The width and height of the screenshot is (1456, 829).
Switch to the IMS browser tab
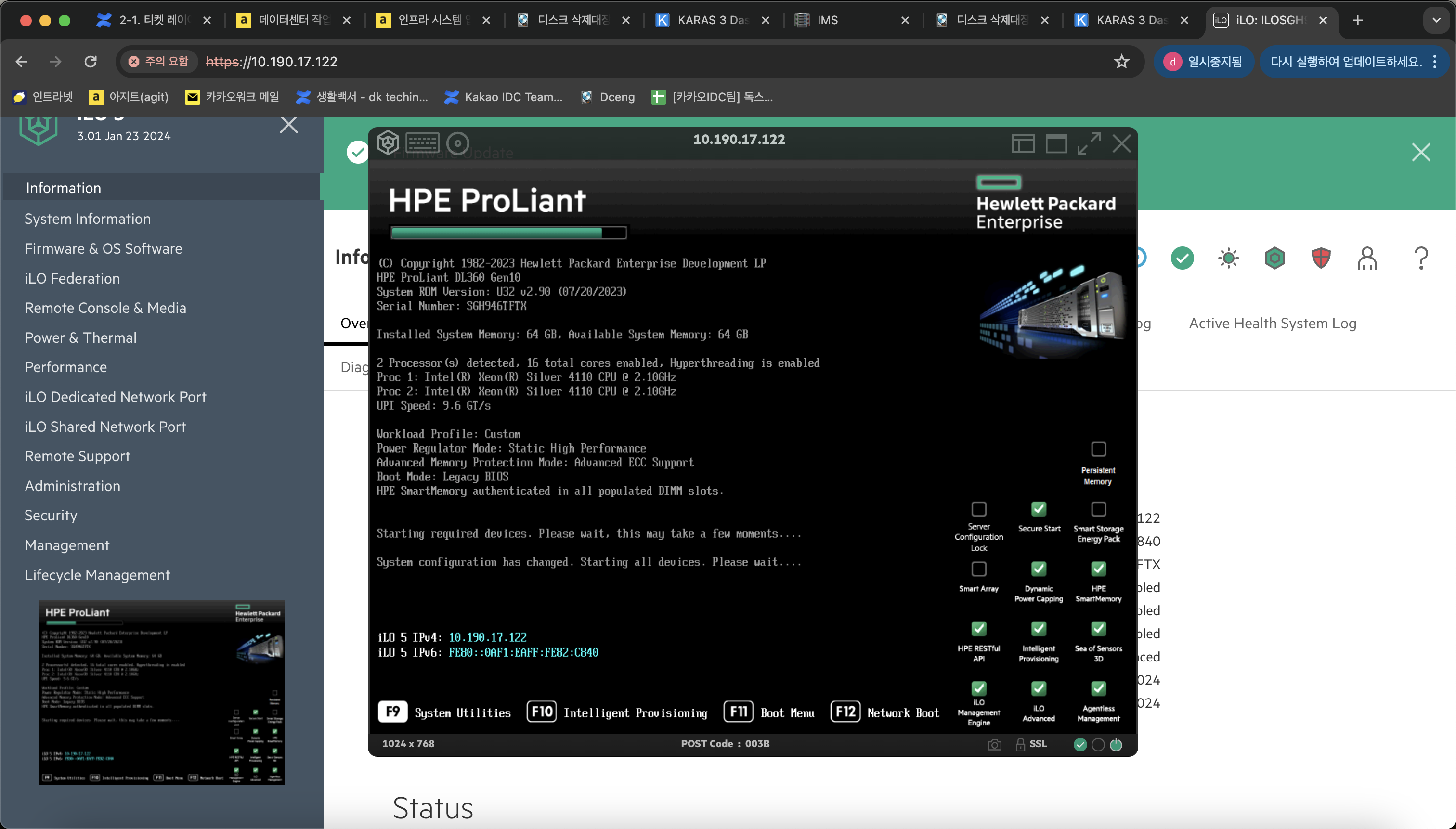[x=852, y=21]
